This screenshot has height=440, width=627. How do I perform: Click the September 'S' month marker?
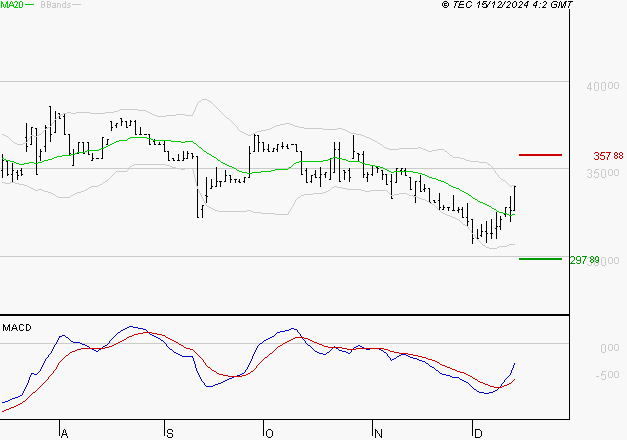pyautogui.click(x=170, y=433)
